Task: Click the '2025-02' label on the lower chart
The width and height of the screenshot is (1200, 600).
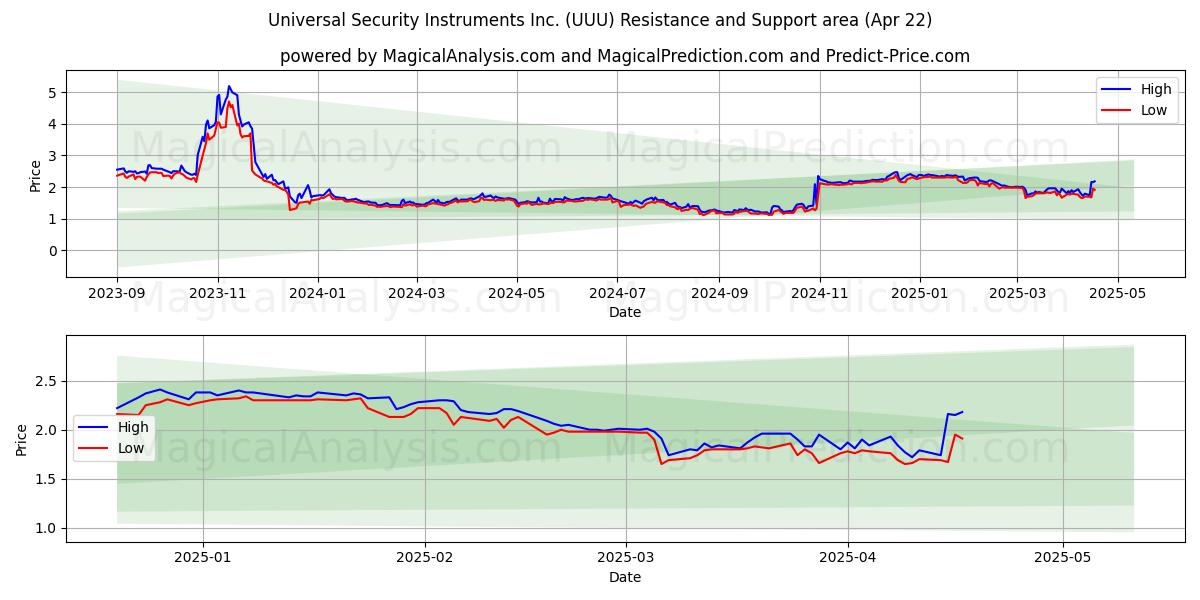Action: 425,559
